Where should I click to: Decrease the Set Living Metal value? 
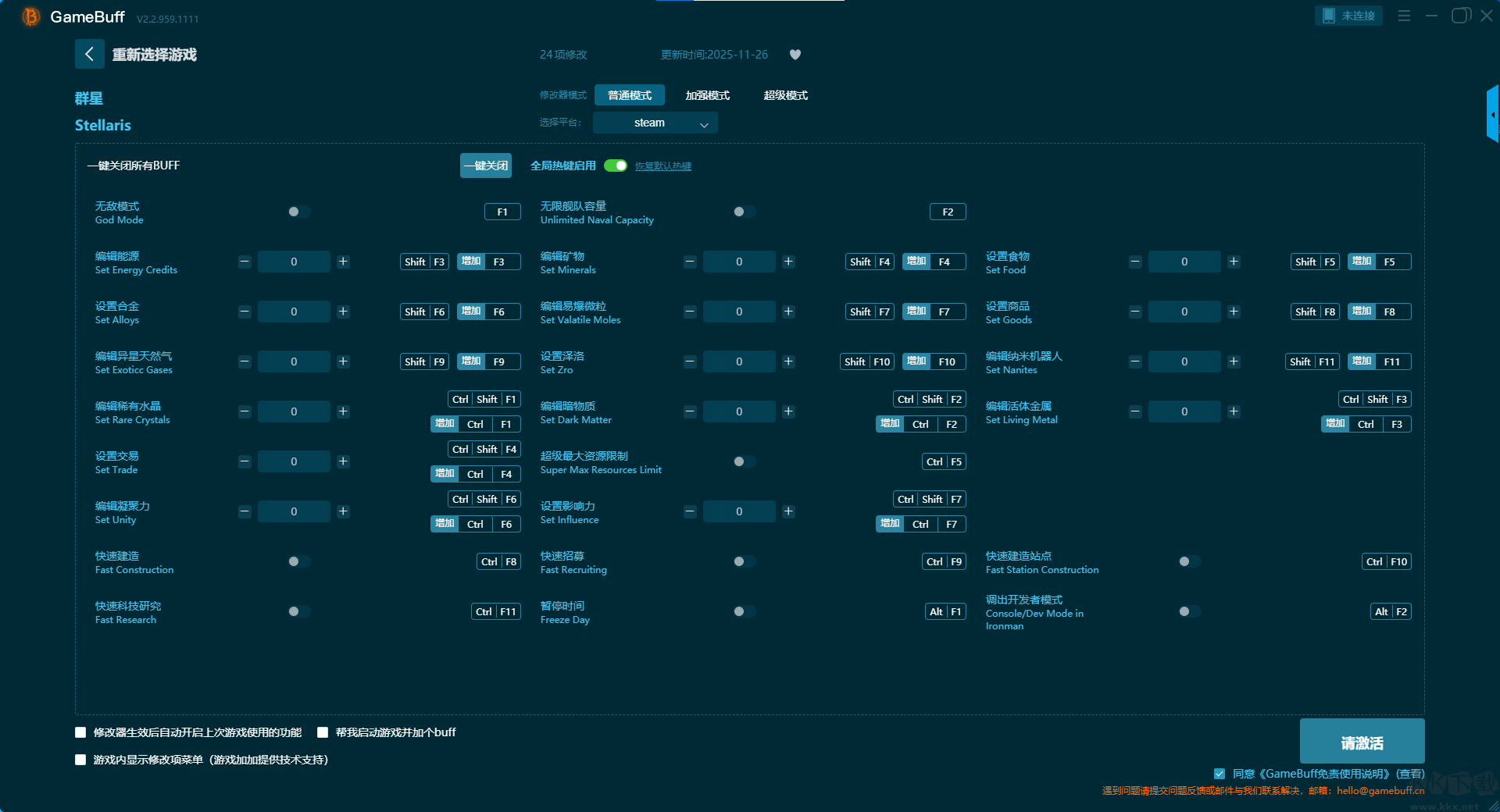coord(1135,411)
